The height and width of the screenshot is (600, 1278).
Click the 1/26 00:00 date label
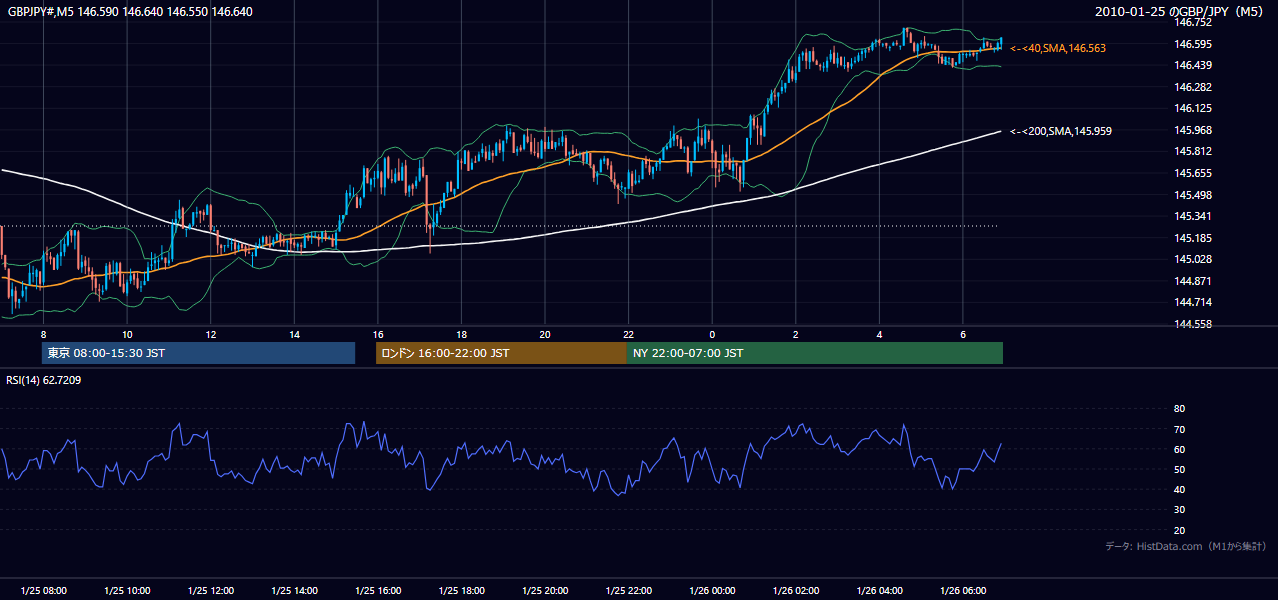click(x=712, y=591)
